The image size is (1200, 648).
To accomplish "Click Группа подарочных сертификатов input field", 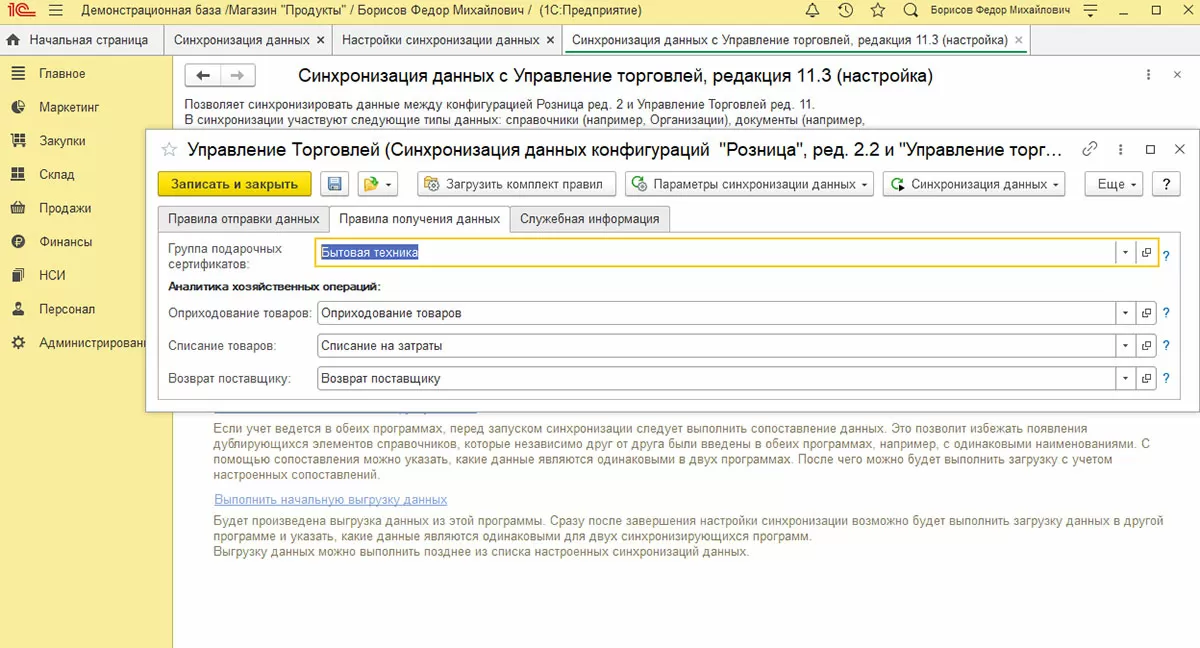I will coord(715,253).
